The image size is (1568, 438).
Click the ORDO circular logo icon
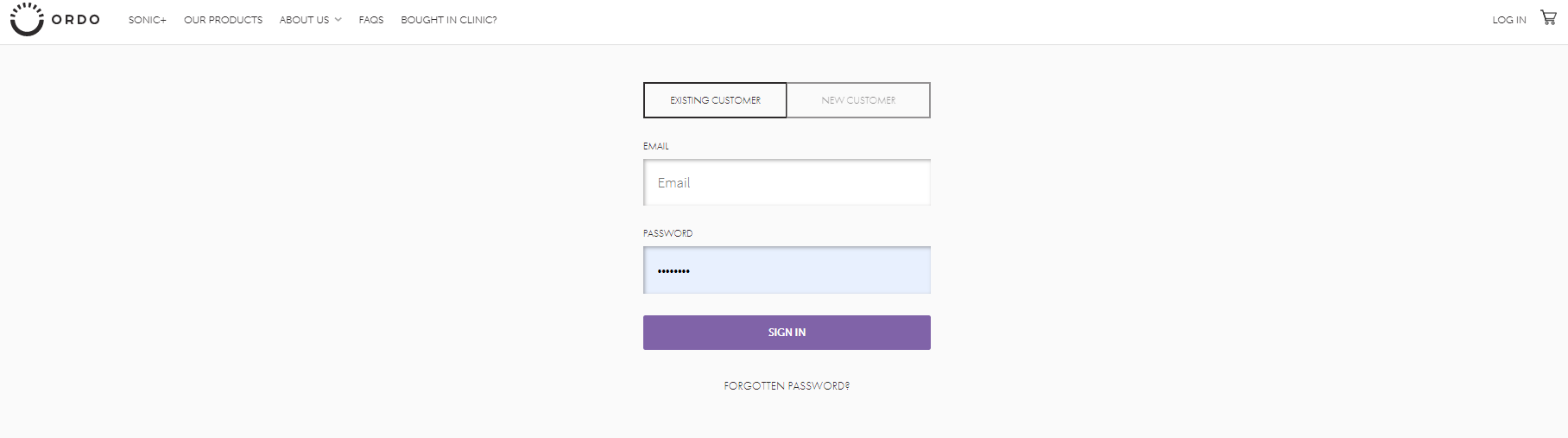27,19
